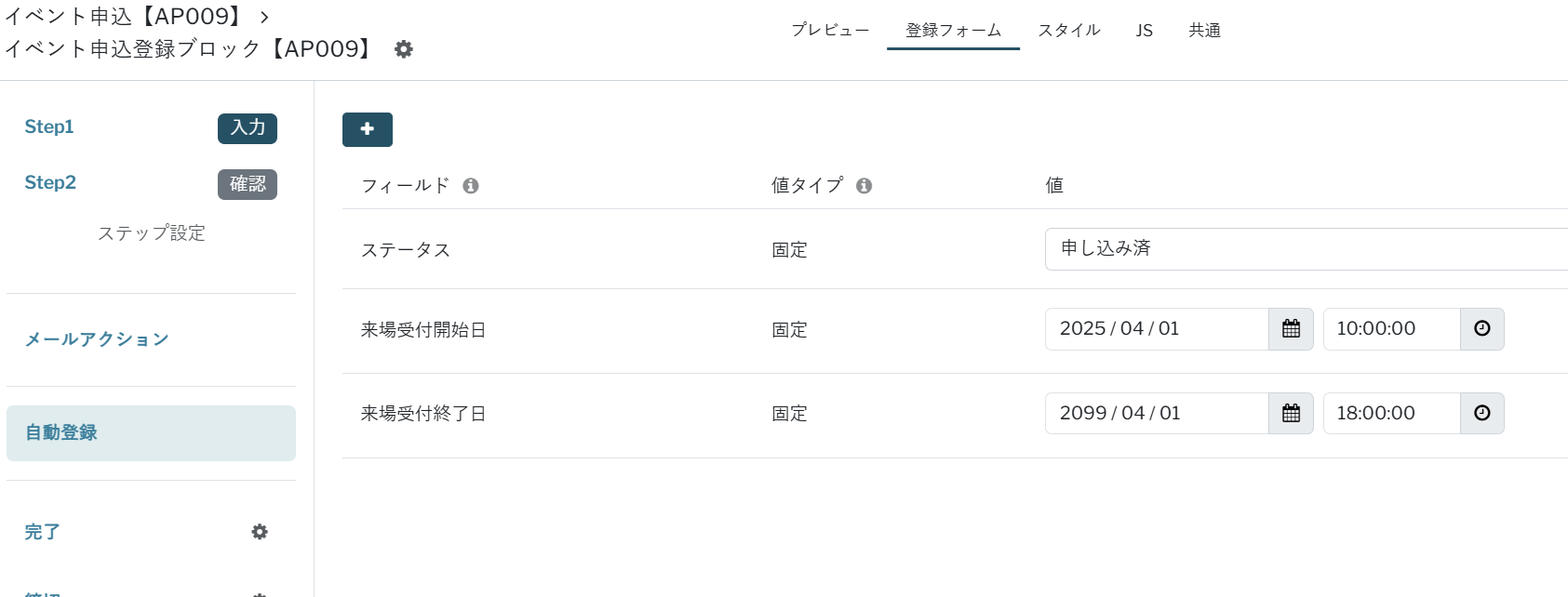Viewport: 1568px width, 597px height.
Task: Click breadcrumb イベント申込【AP009】
Action: pos(127,17)
